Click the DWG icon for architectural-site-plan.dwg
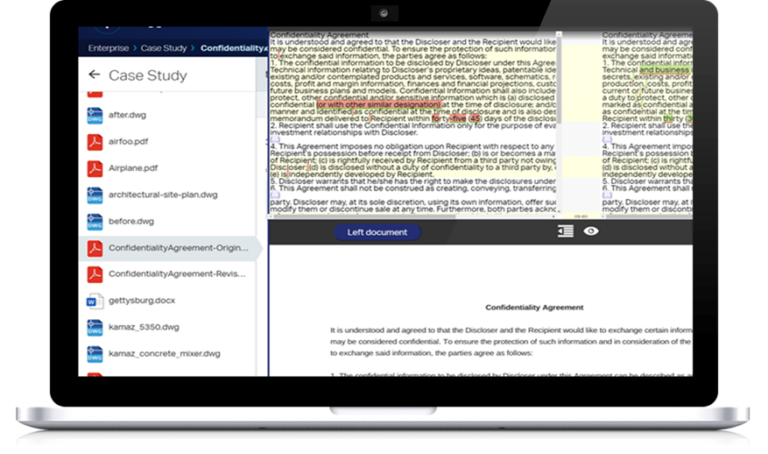The height and width of the screenshot is (454, 768). (x=94, y=194)
